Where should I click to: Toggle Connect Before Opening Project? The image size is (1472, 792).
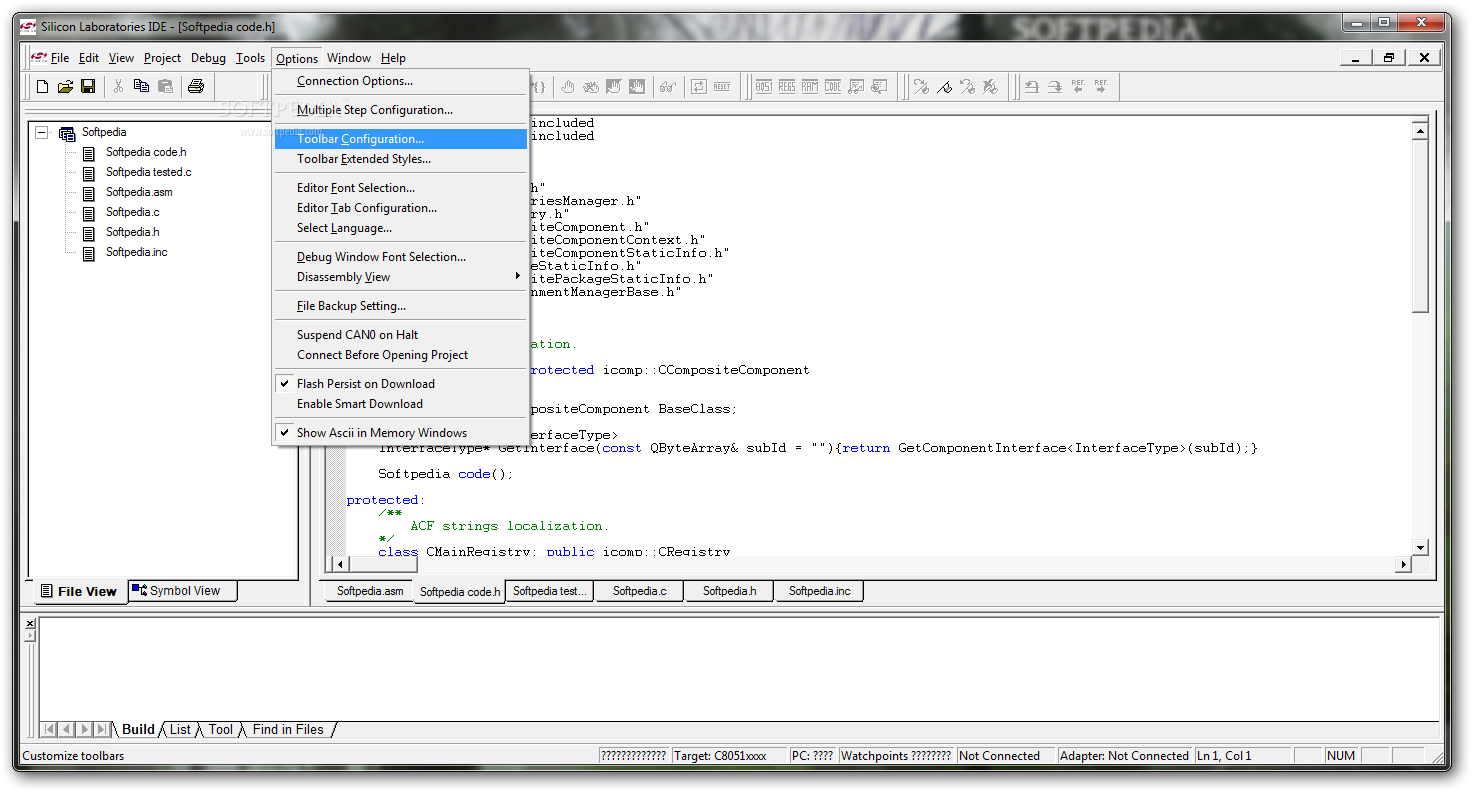click(x=400, y=355)
